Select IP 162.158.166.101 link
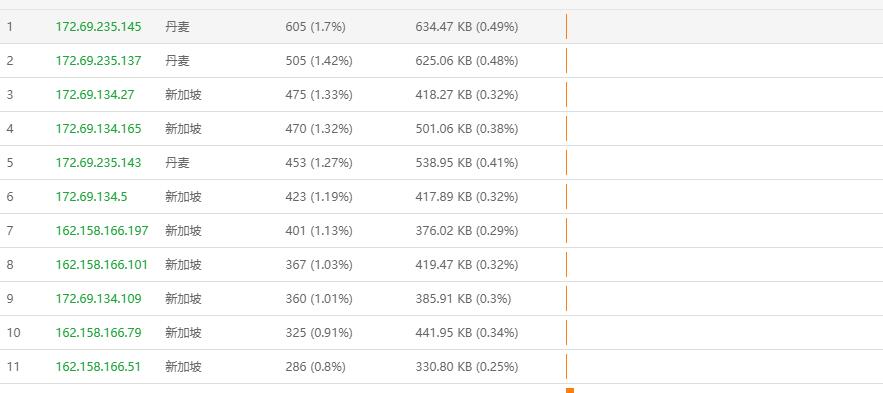Viewport: 883px width, 393px height. [x=102, y=265]
